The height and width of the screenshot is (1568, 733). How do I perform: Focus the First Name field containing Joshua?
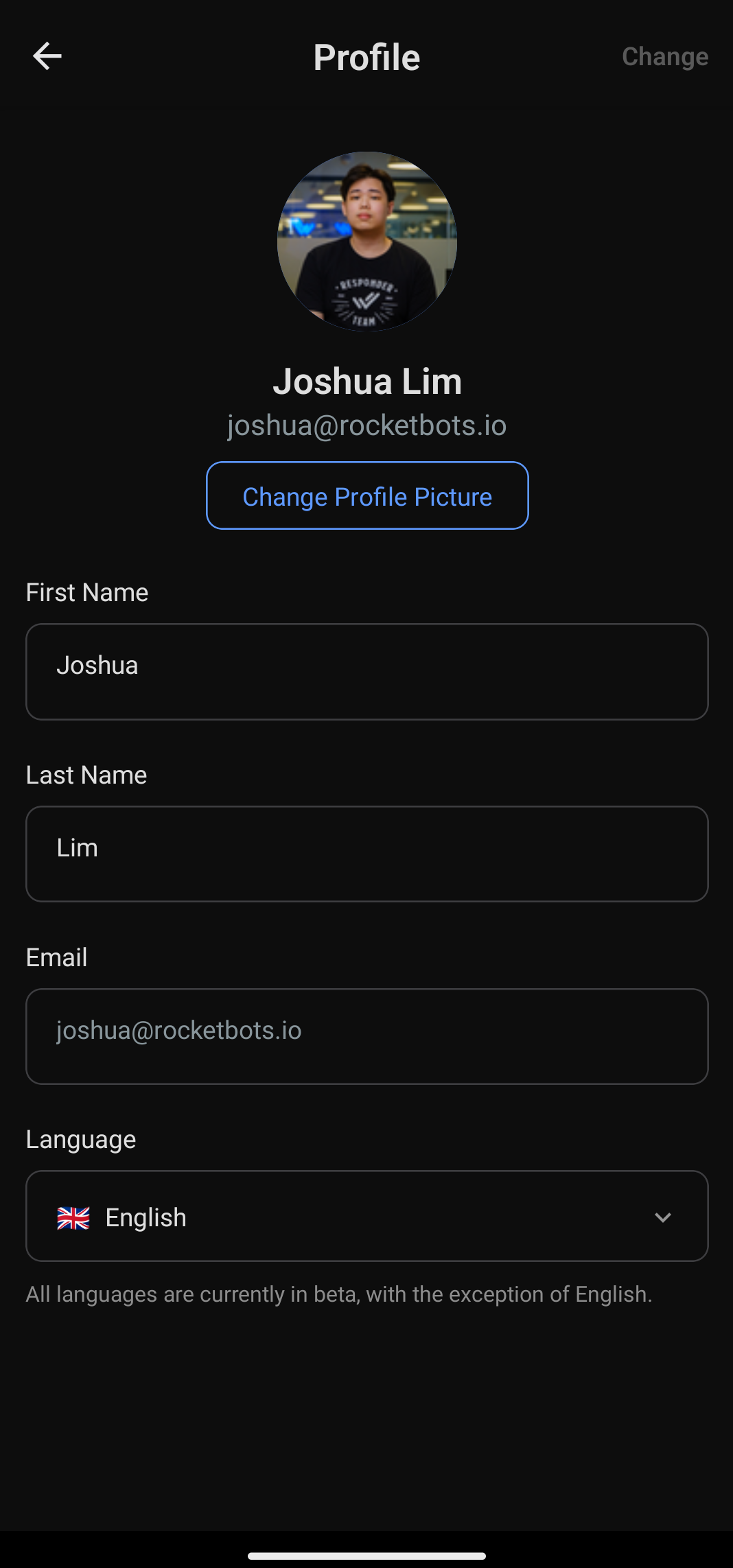(367, 671)
